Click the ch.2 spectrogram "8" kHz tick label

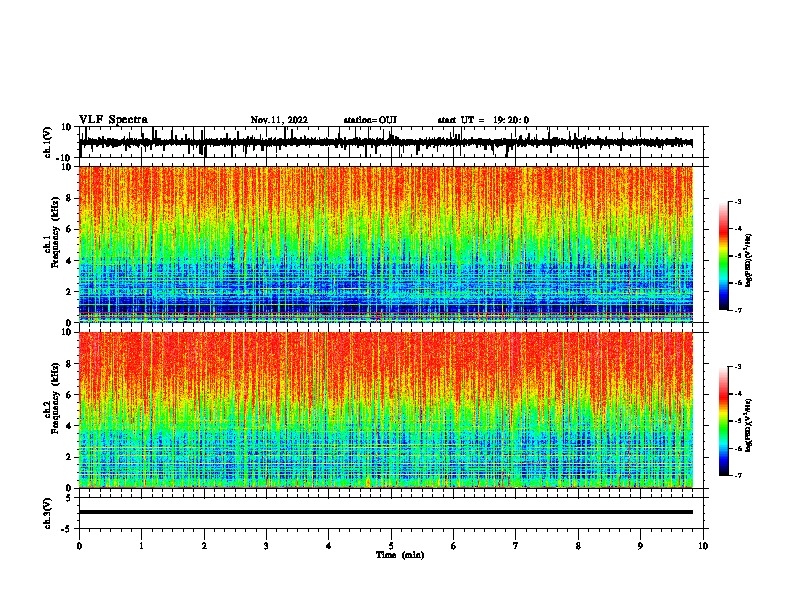69,364
